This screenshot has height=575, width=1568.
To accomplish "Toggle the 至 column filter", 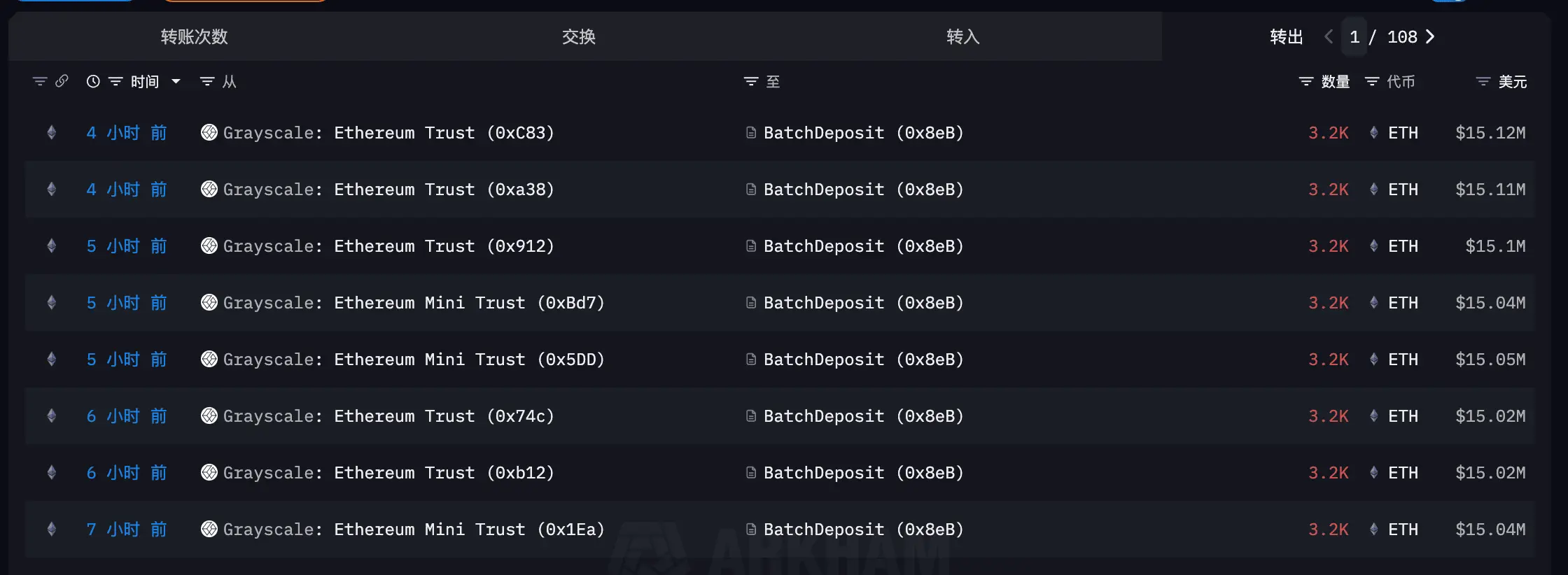I will click(x=750, y=81).
